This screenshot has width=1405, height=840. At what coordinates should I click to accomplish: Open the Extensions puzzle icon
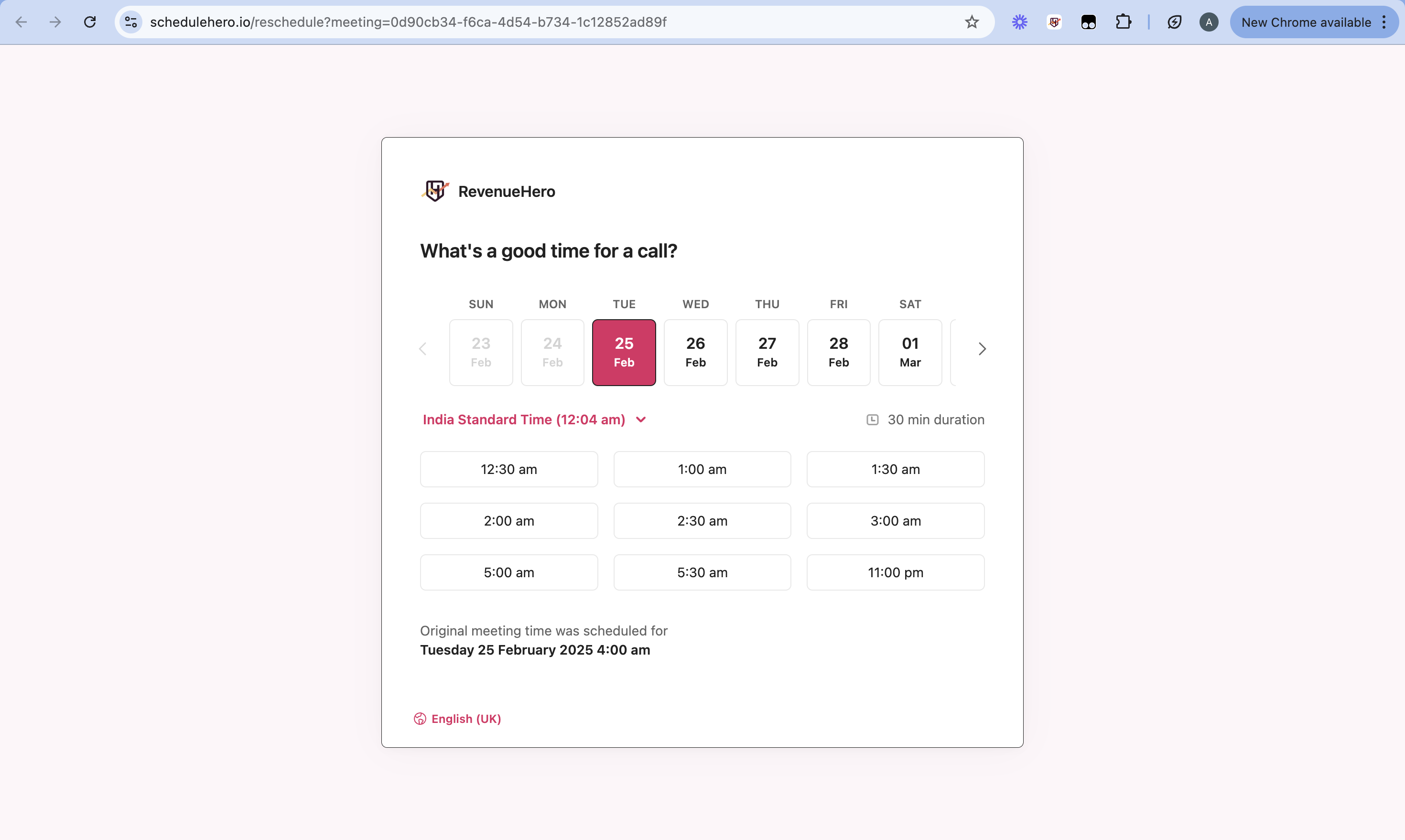pyautogui.click(x=1123, y=22)
